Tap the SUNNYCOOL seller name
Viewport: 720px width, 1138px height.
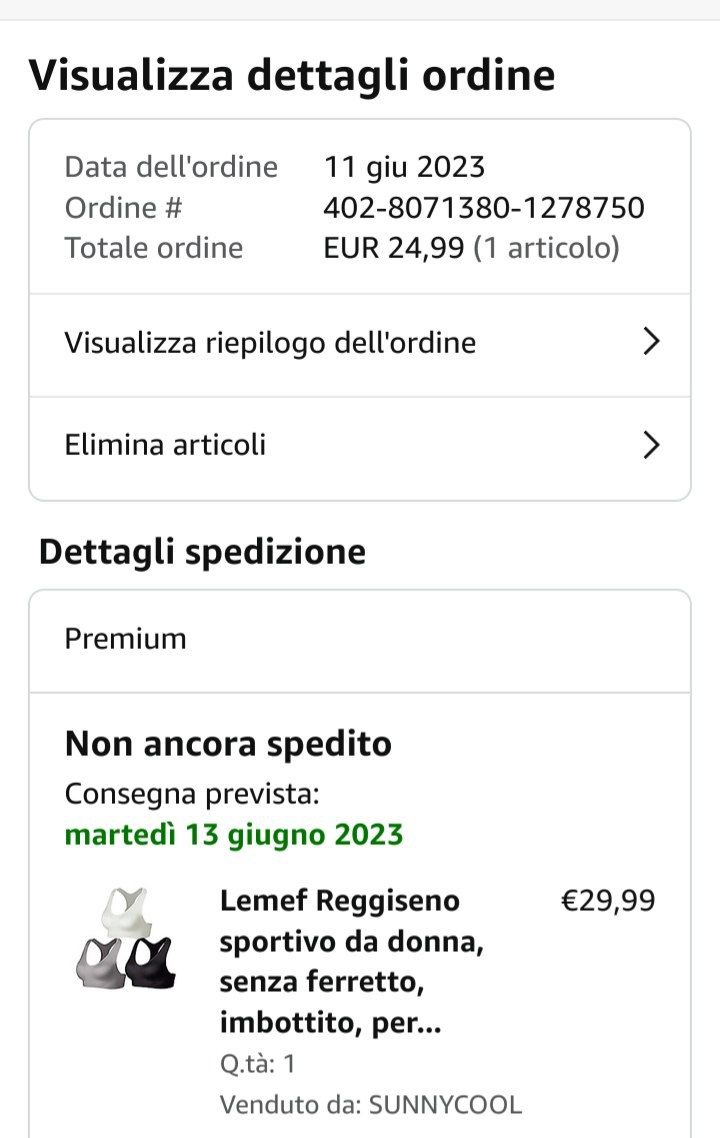[x=445, y=1105]
